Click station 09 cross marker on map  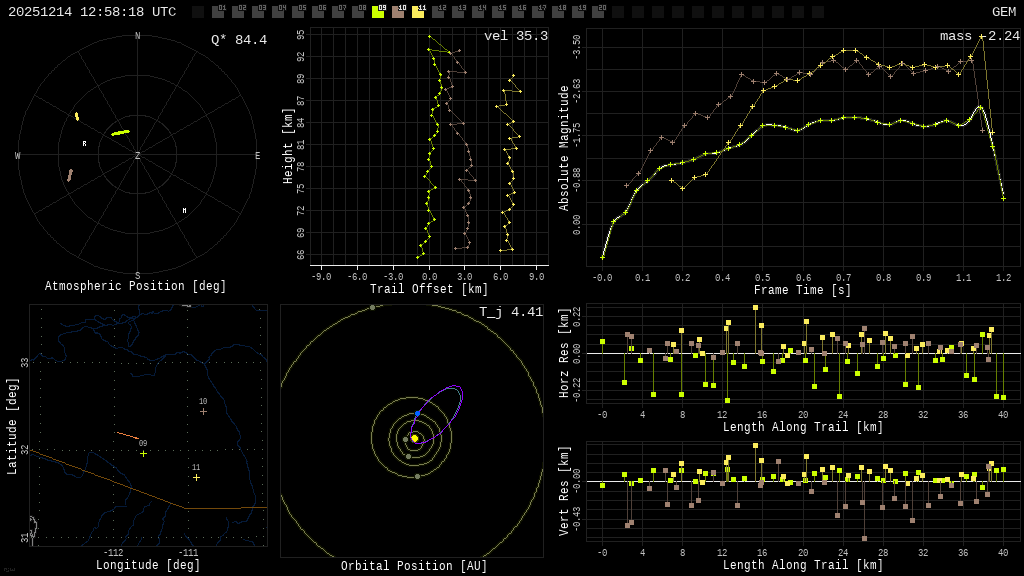(x=143, y=453)
